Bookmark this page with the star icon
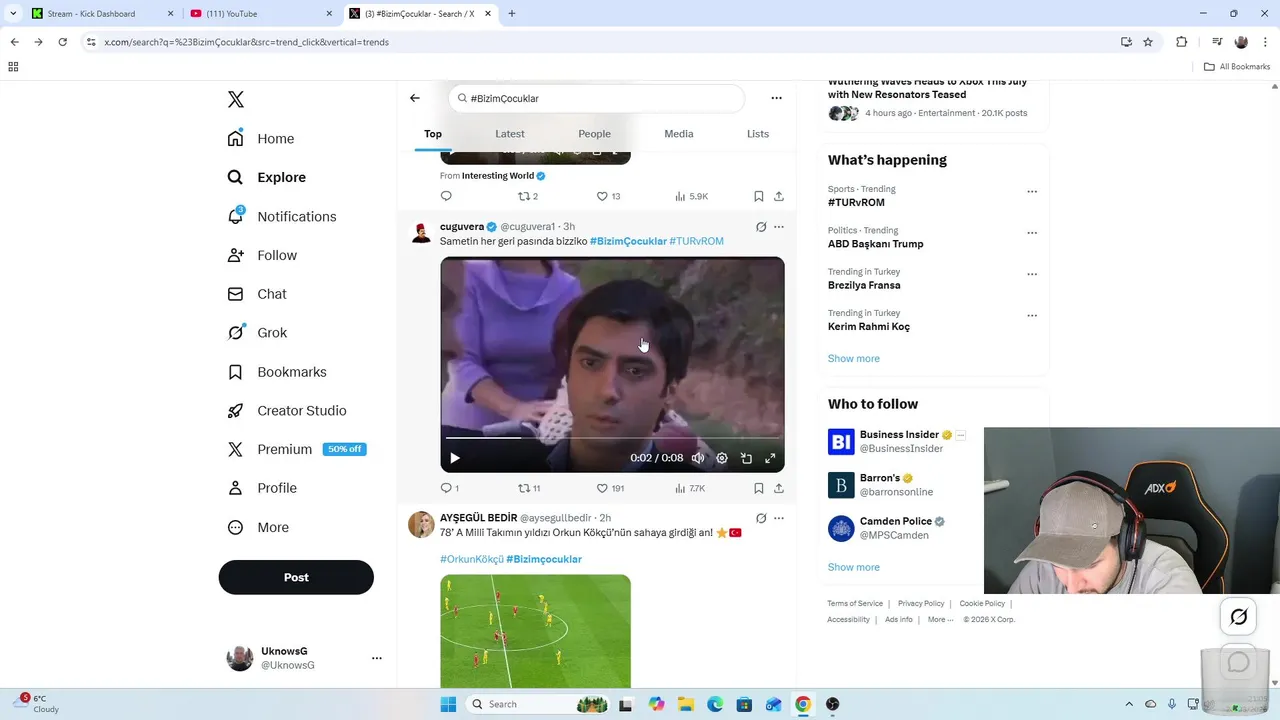The width and height of the screenshot is (1280, 720). coord(1148,42)
